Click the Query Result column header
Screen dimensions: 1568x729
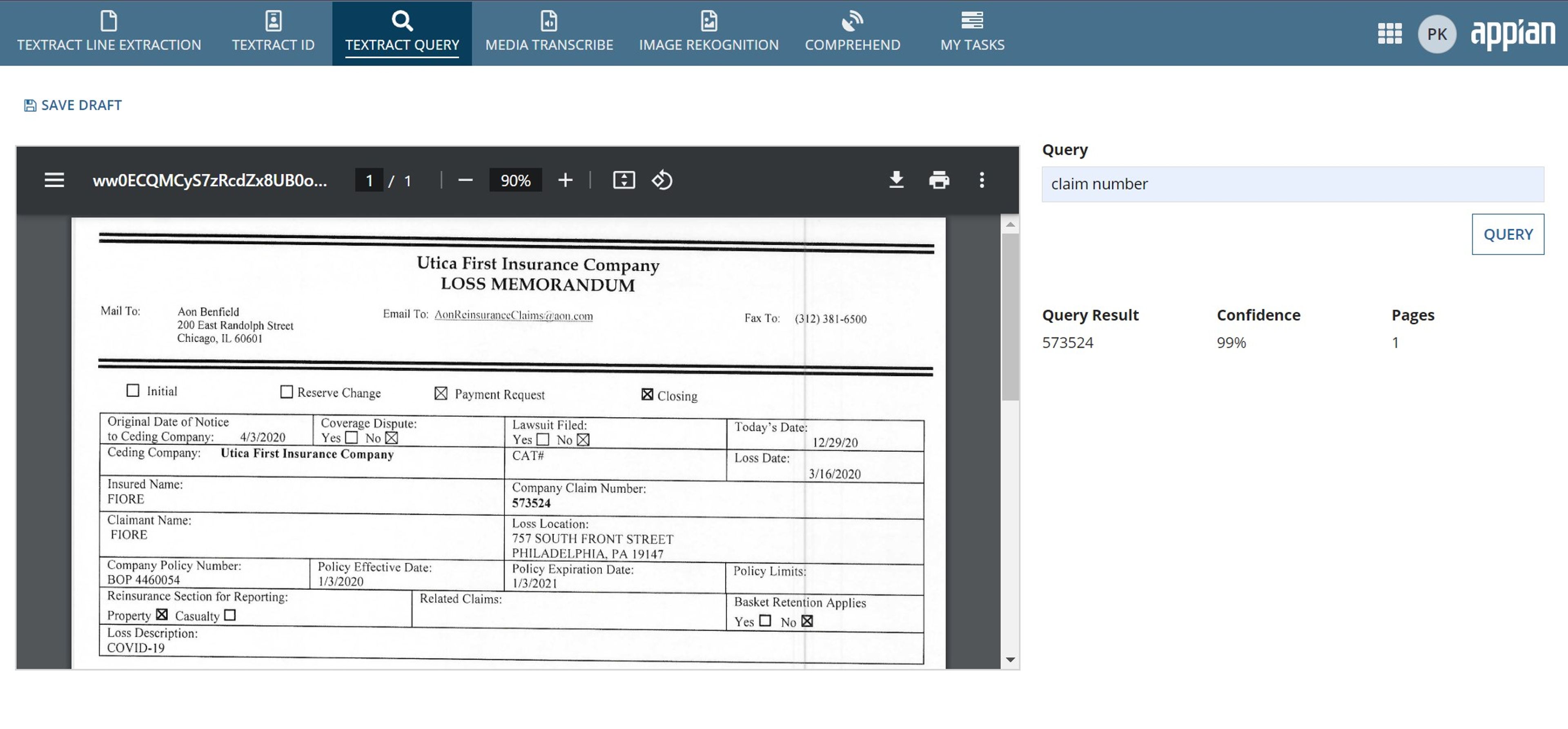1089,315
